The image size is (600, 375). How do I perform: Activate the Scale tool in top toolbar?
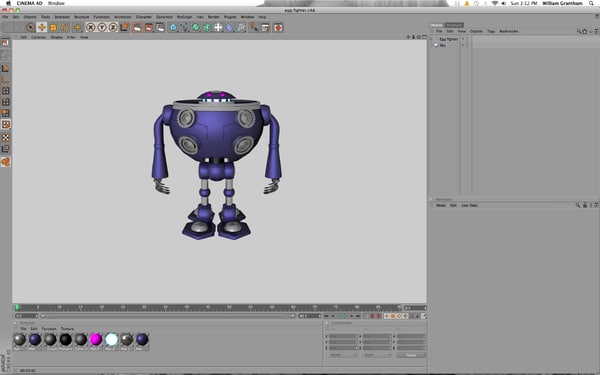pyautogui.click(x=53, y=27)
